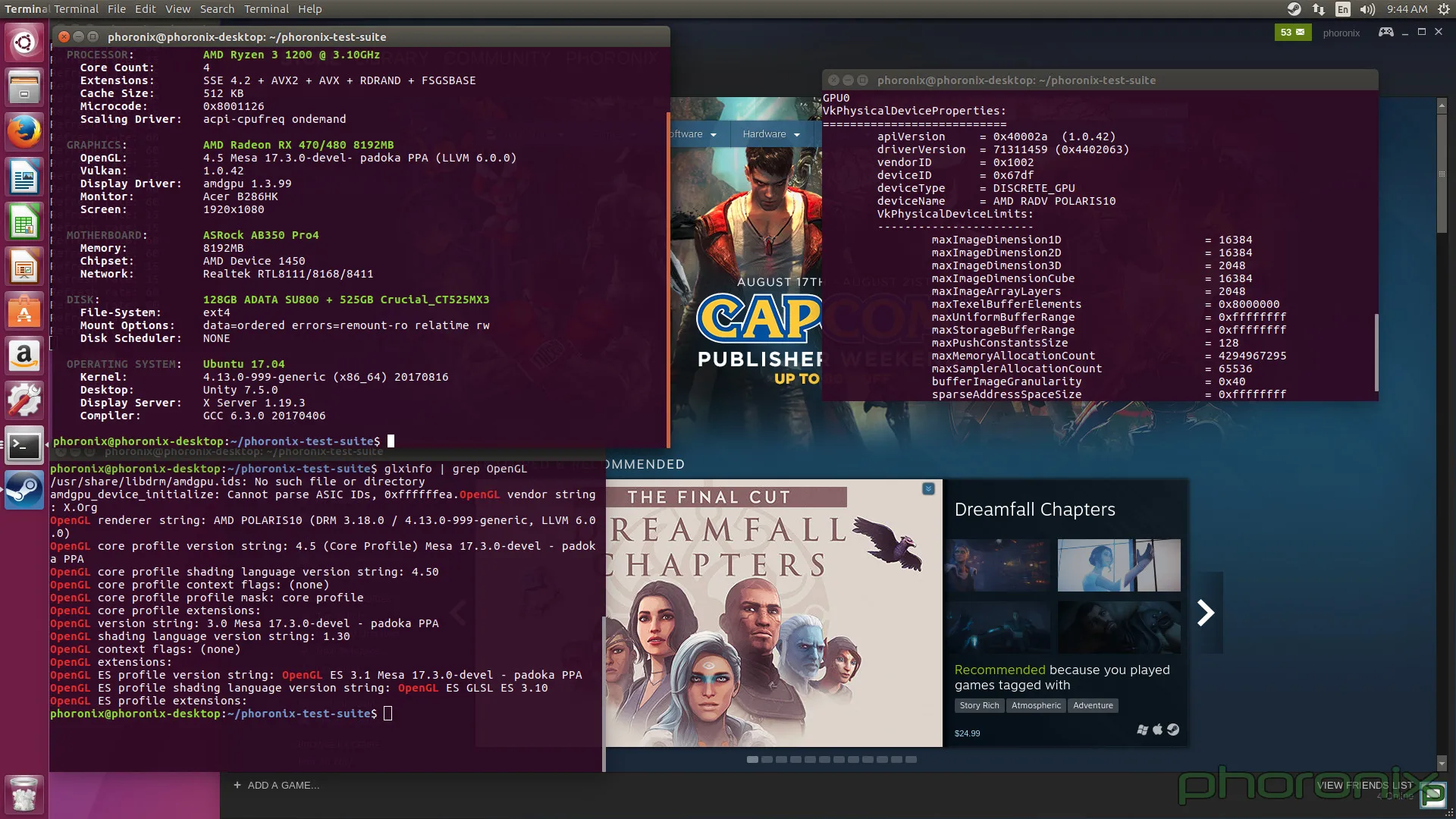The image size is (1456, 819).
Task: Click 'Ubuntu 17.04' operating system text
Action: click(x=243, y=364)
